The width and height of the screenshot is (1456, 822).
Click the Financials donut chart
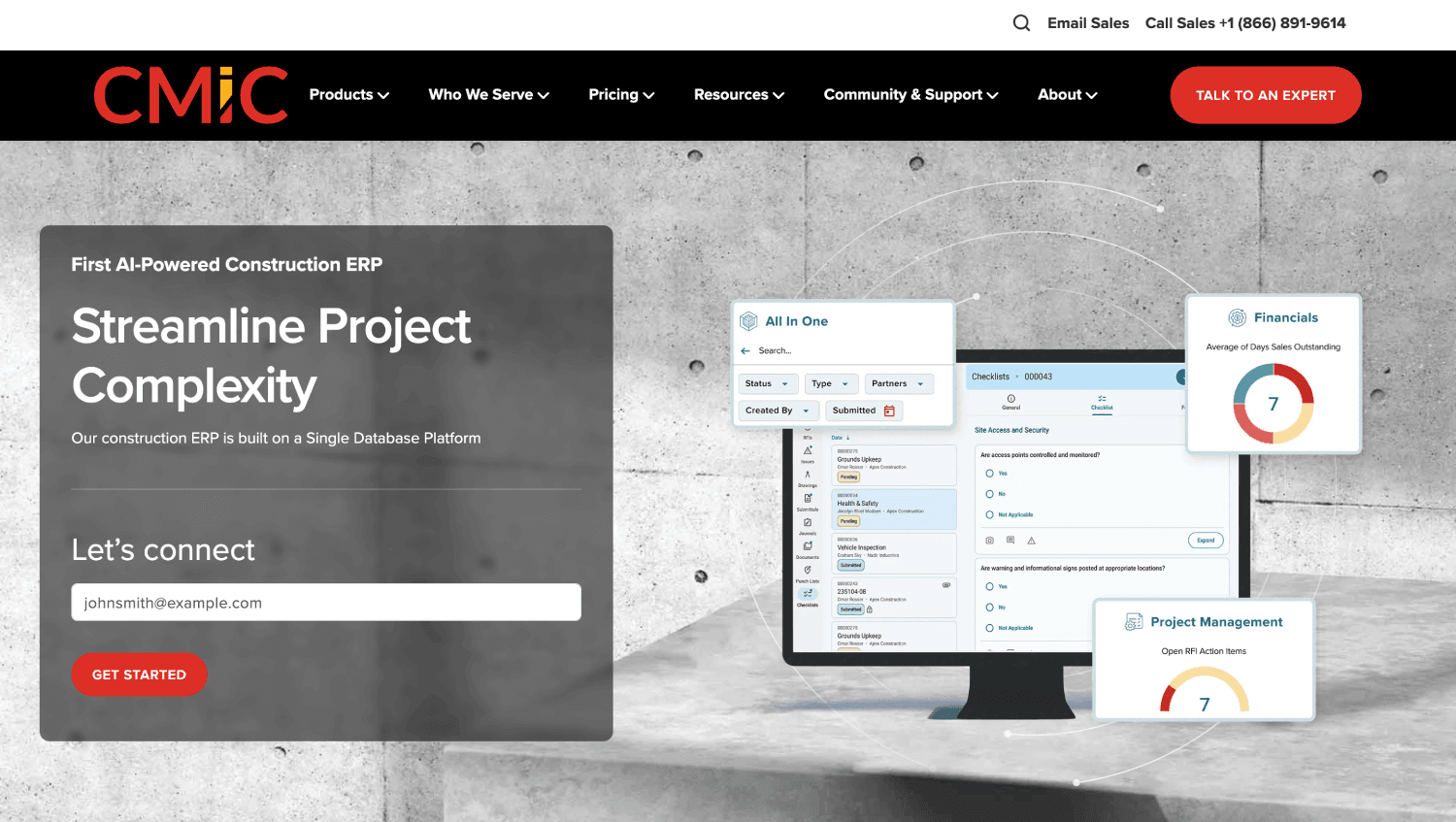tap(1274, 404)
